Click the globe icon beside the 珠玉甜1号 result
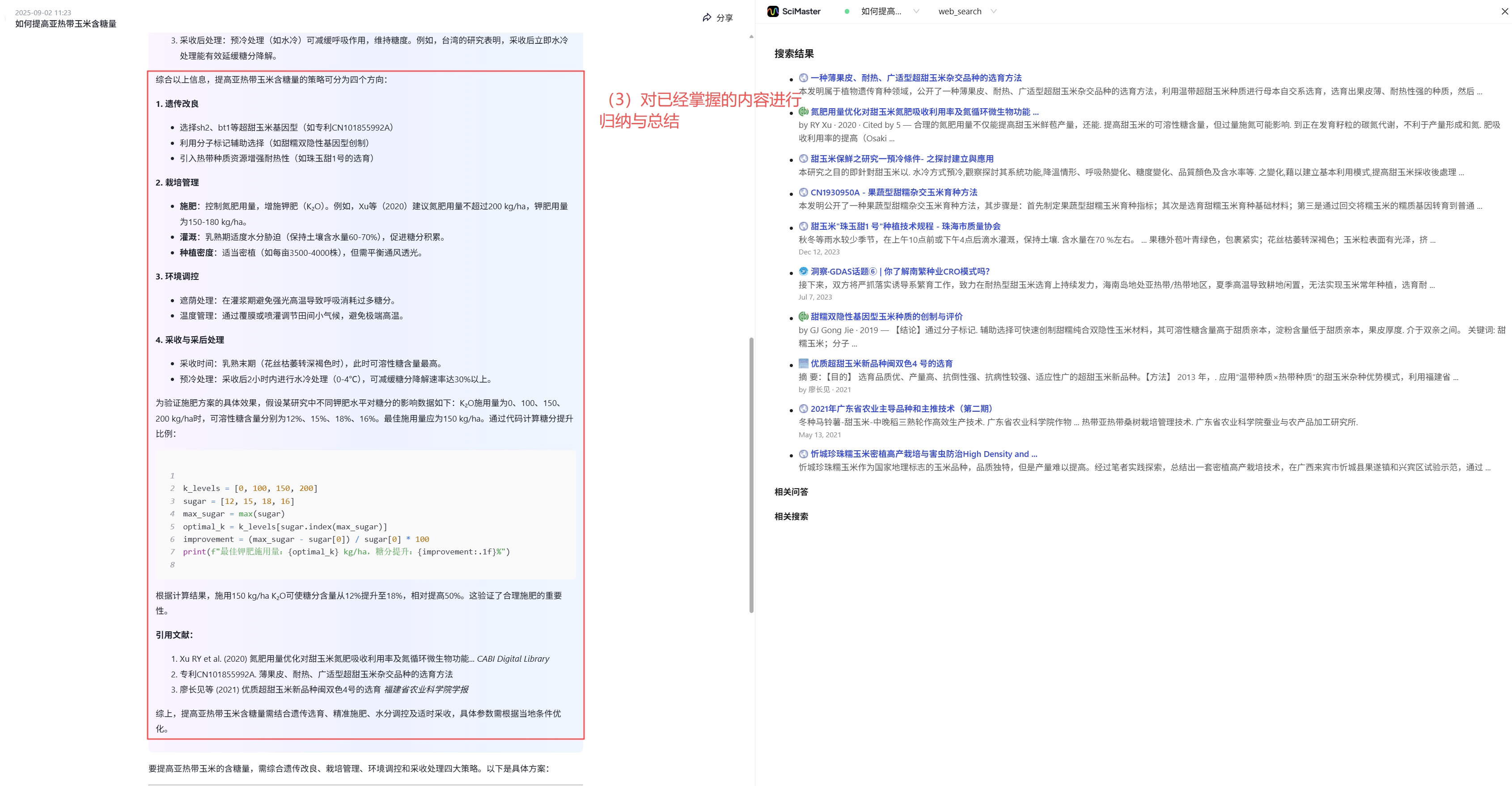Screen dimensions: 1512x786 [x=804, y=226]
